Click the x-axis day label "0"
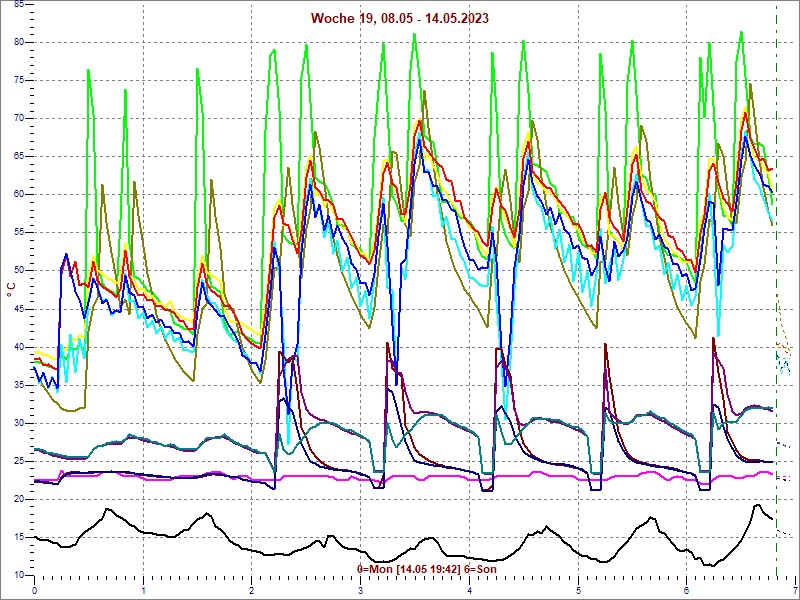This screenshot has width=800, height=600. click(x=35, y=592)
